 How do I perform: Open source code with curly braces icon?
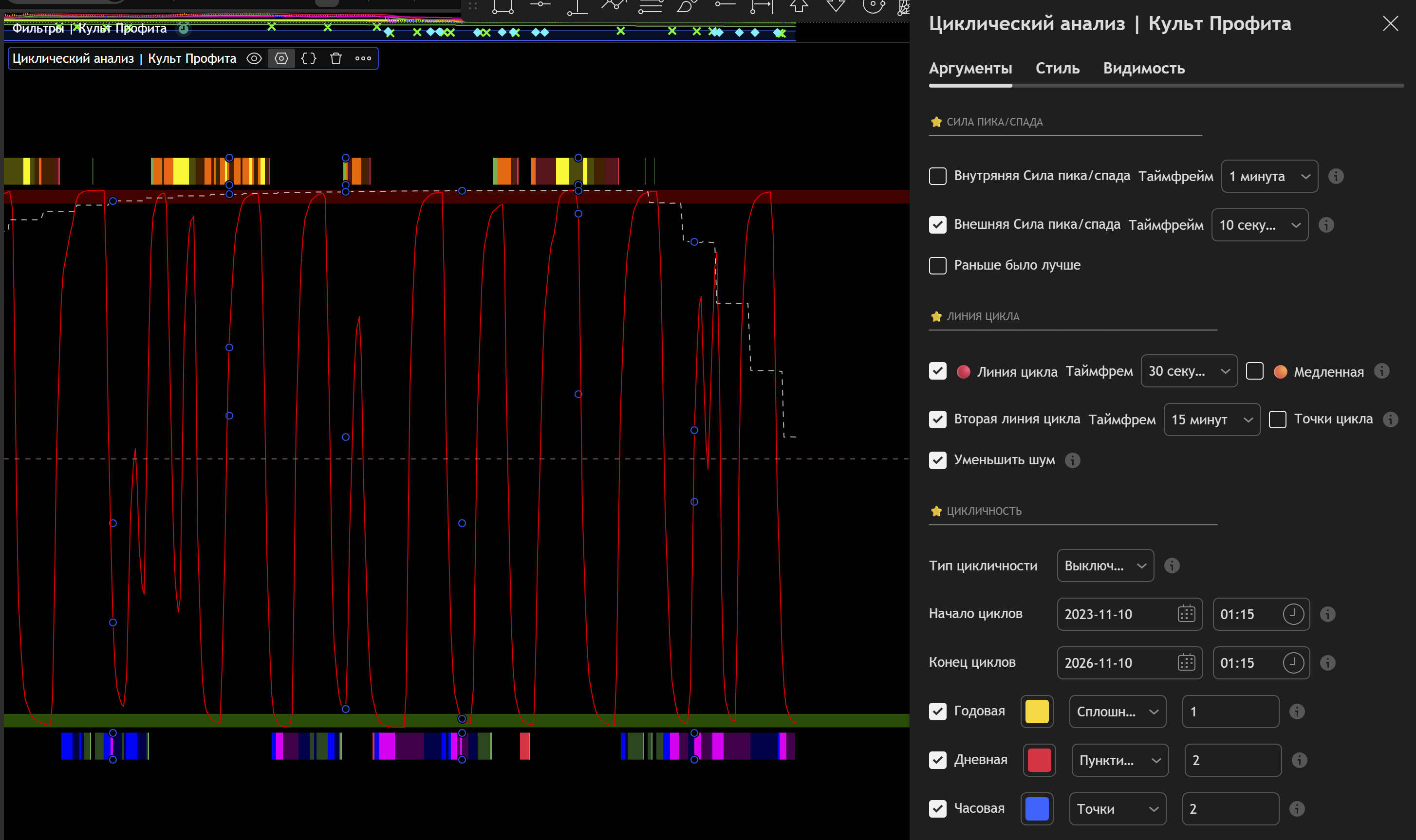(309, 58)
